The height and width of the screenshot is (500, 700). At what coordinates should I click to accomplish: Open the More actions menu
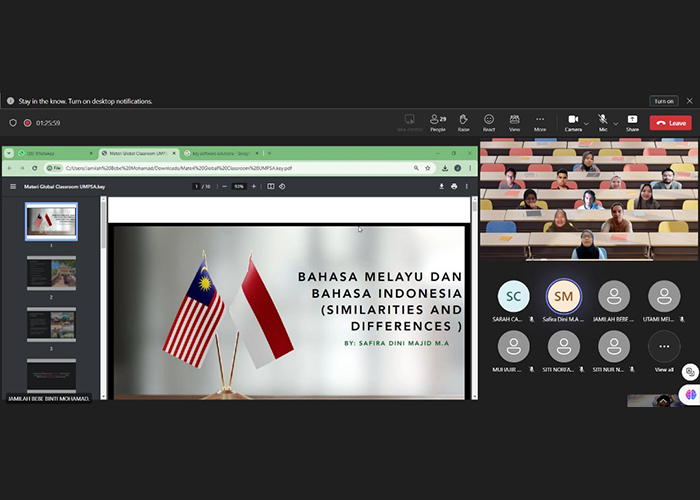pyautogui.click(x=540, y=123)
